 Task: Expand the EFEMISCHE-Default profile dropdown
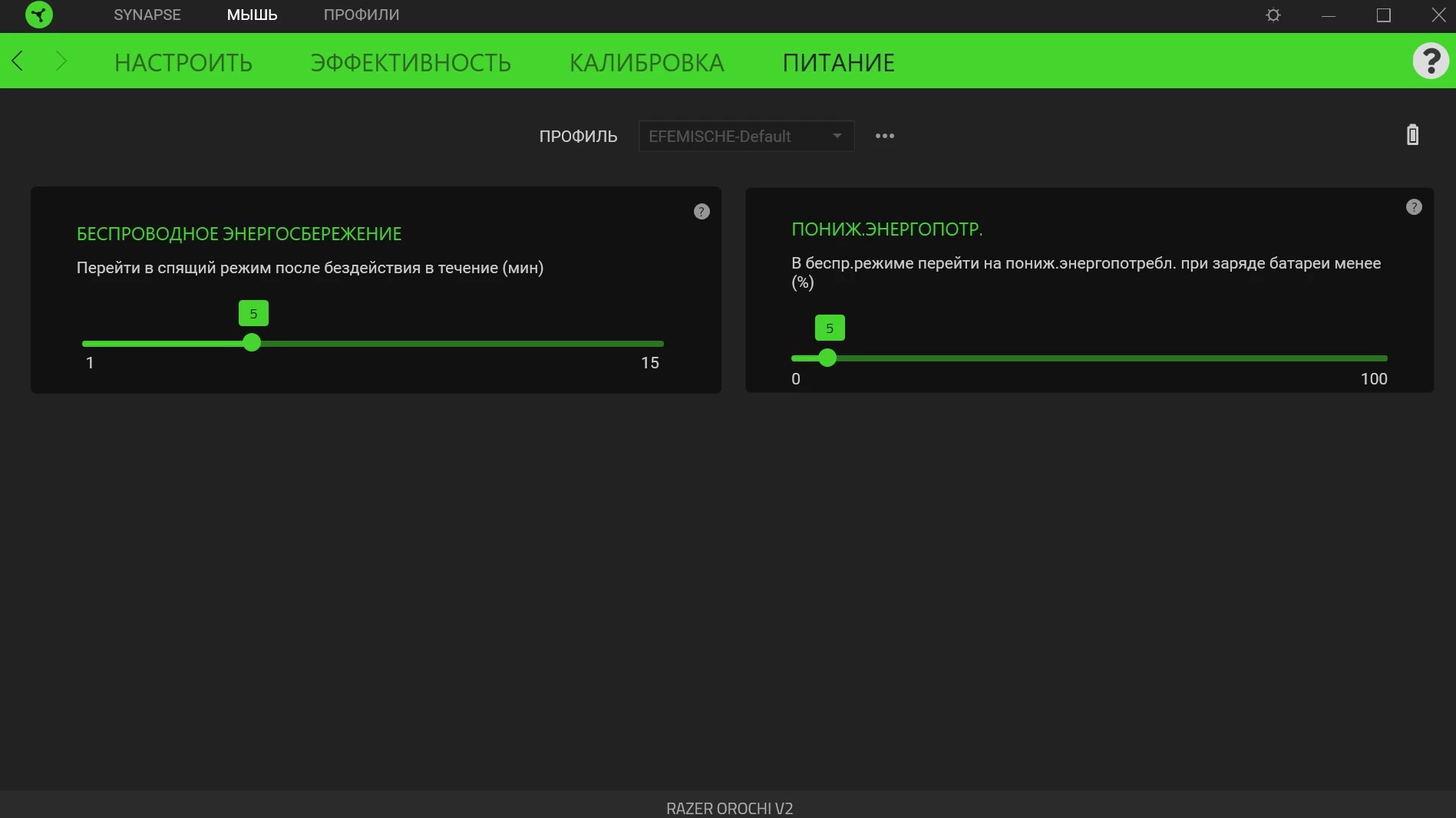tap(746, 136)
